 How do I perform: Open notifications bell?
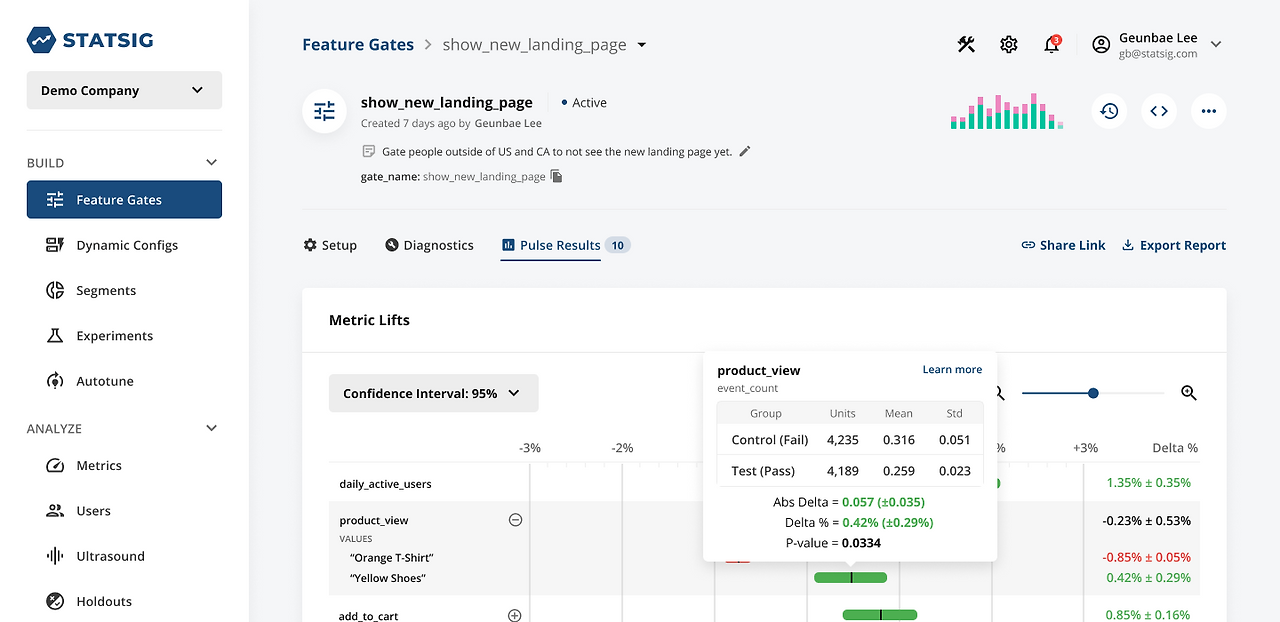coord(1051,44)
